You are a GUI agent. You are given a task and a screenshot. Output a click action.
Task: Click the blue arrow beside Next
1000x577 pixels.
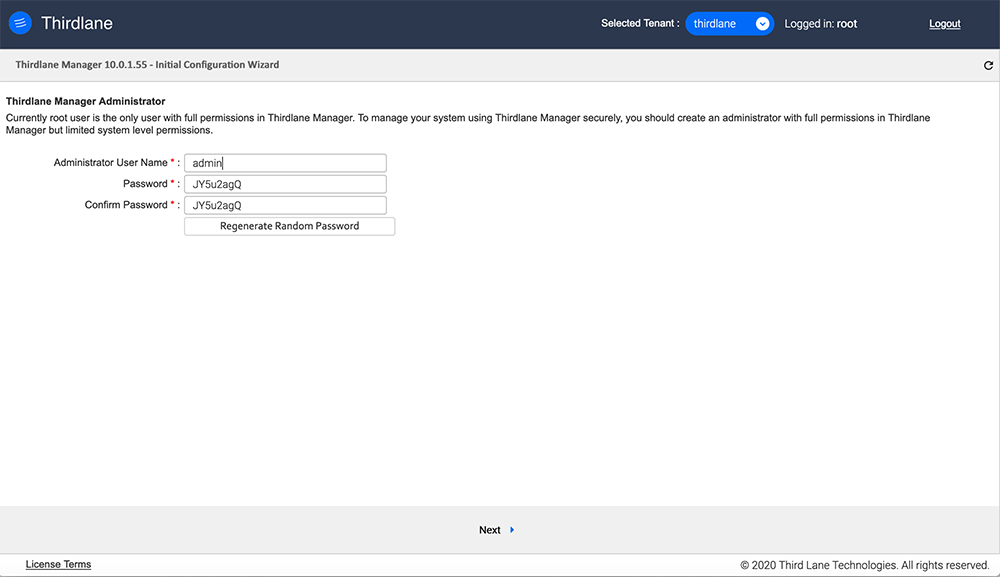[512, 530]
